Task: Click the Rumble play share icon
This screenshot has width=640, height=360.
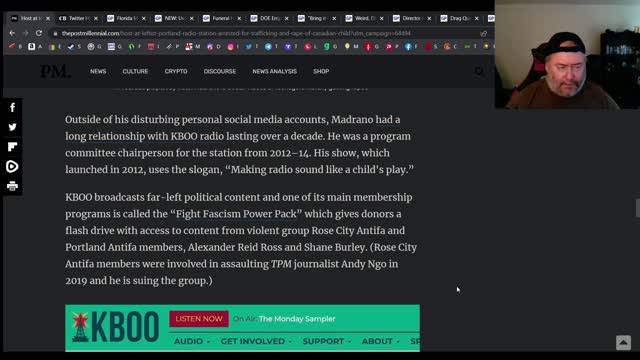Action: point(12,167)
